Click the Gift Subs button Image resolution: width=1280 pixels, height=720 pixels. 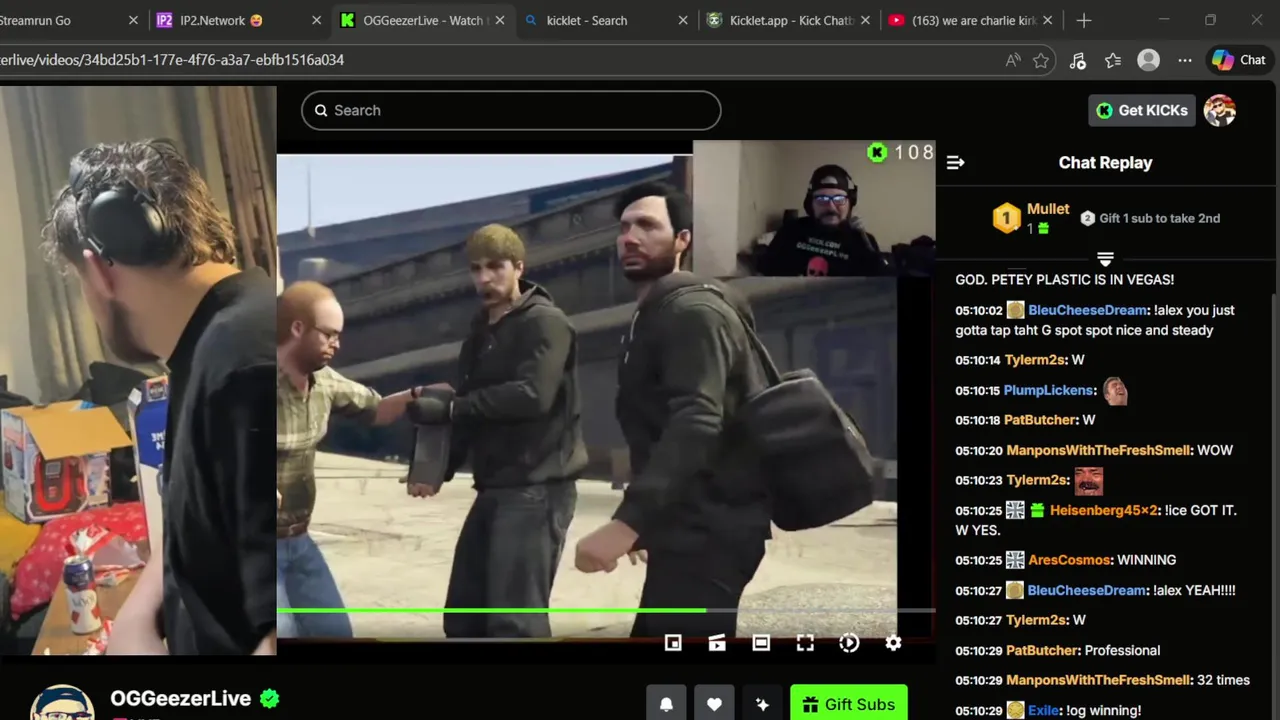tap(848, 704)
